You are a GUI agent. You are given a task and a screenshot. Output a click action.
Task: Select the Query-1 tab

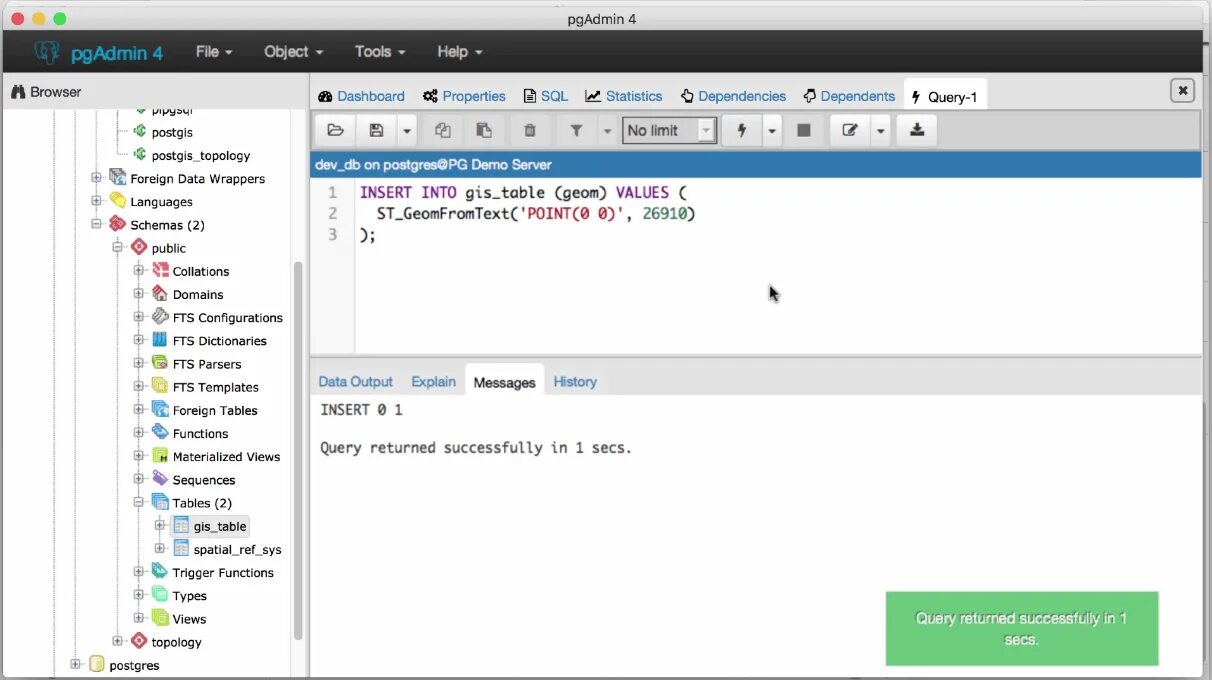[945, 96]
